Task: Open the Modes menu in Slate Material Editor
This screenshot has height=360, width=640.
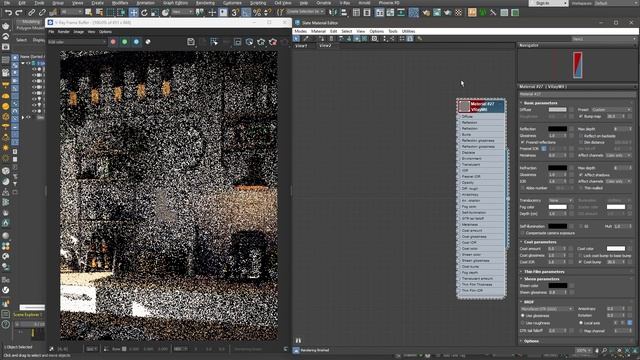Action: click(x=300, y=31)
